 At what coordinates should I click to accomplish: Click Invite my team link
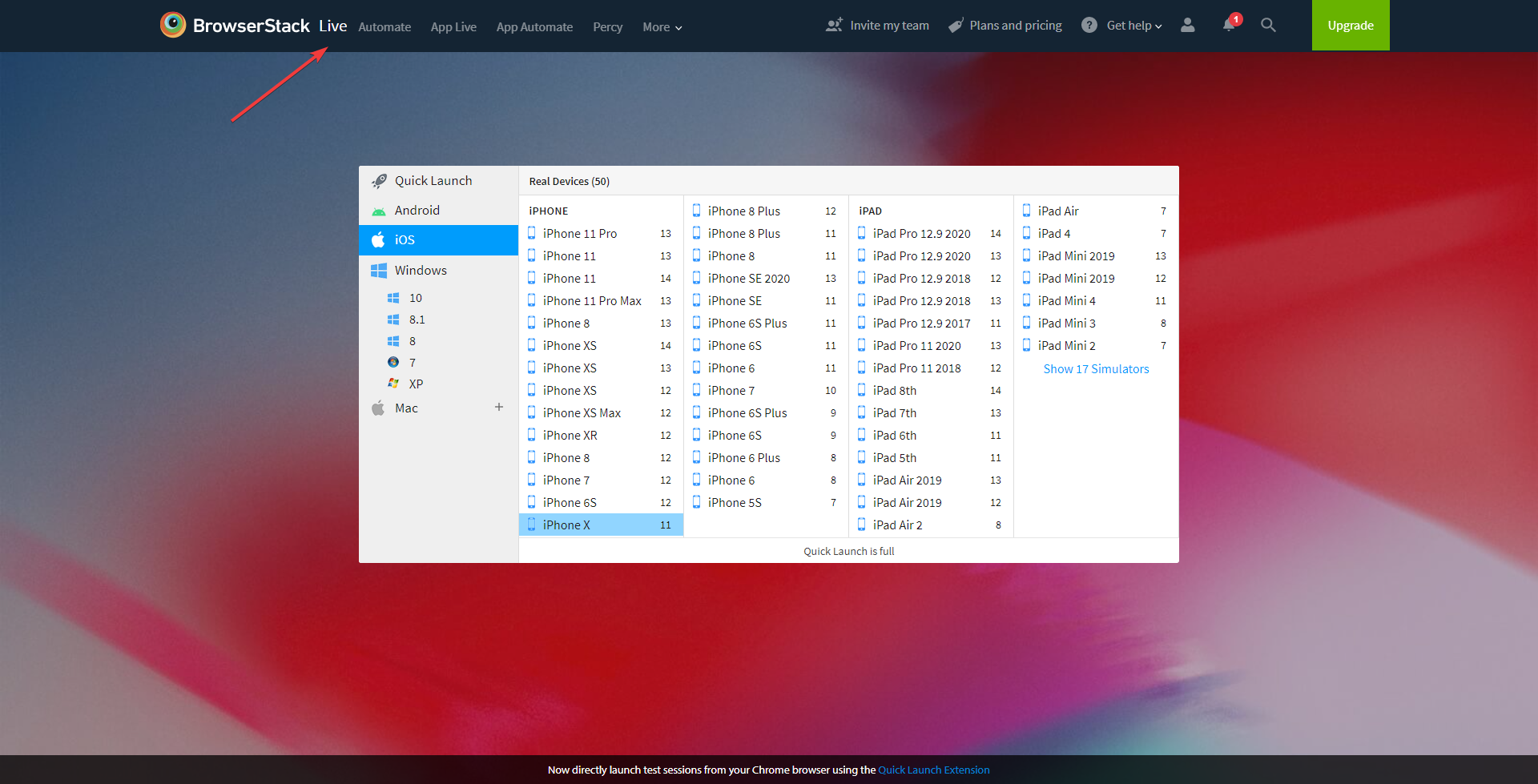click(x=889, y=26)
